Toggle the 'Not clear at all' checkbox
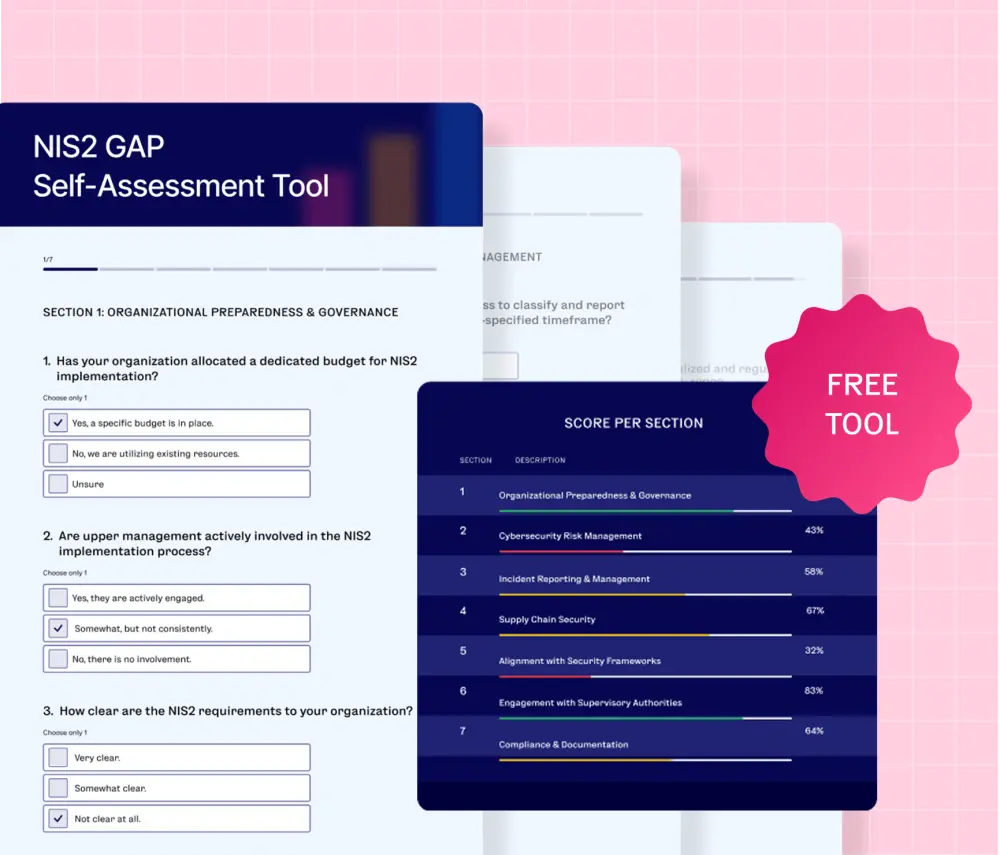Screen dimensions: 1000x855 (x=58, y=818)
